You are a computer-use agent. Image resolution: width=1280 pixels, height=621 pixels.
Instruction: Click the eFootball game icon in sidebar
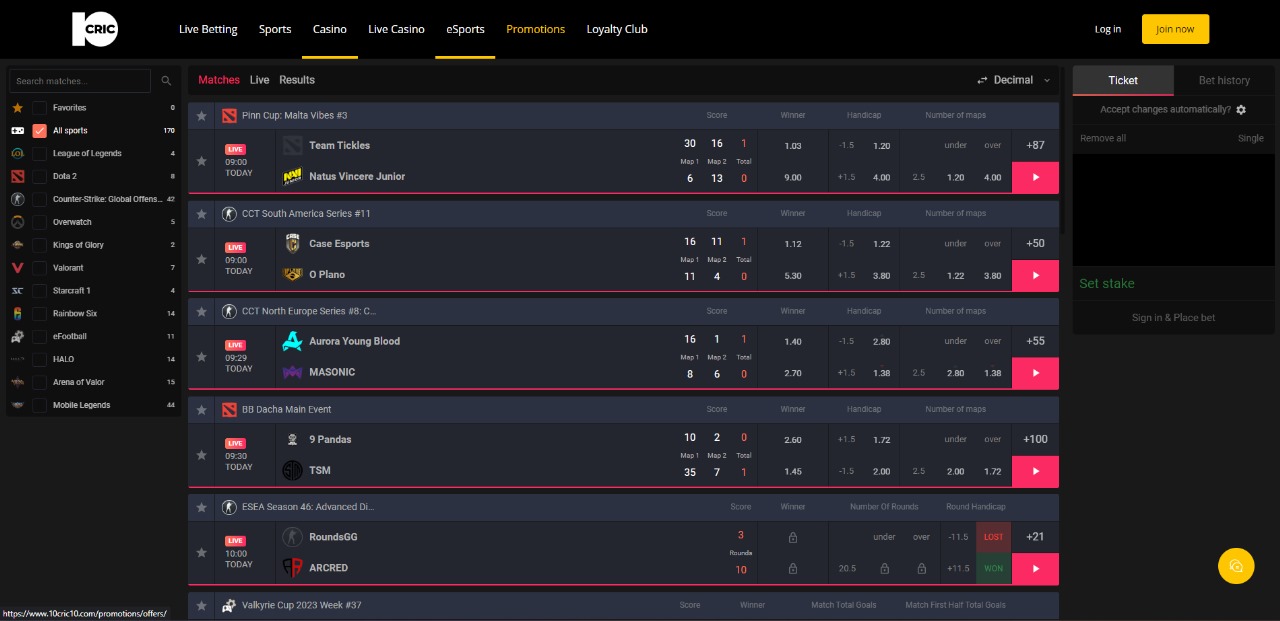[17, 336]
